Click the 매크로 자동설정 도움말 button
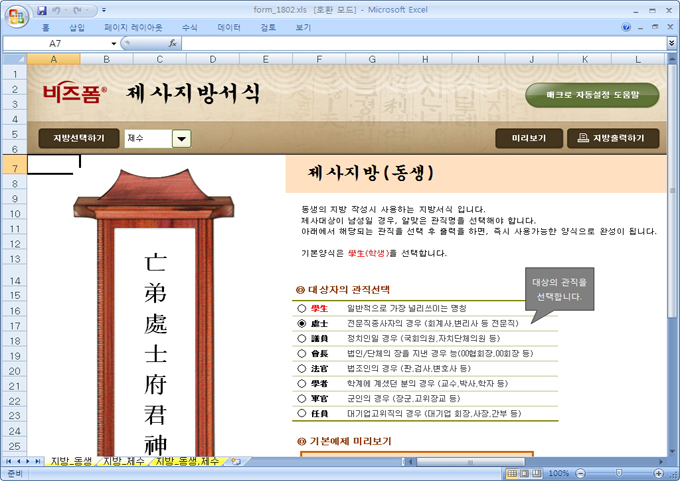Screen dimensions: 680x481 point(592,95)
